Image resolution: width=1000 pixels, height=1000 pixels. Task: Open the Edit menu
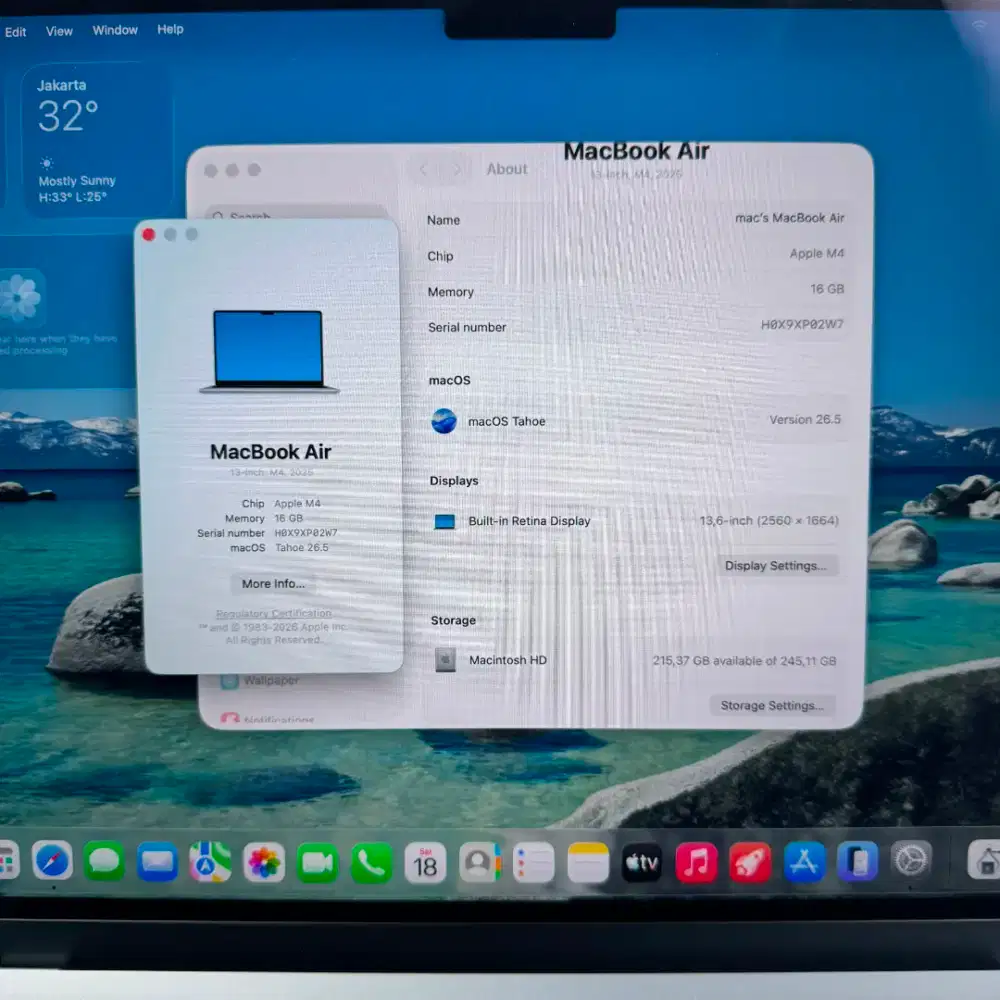(15, 32)
